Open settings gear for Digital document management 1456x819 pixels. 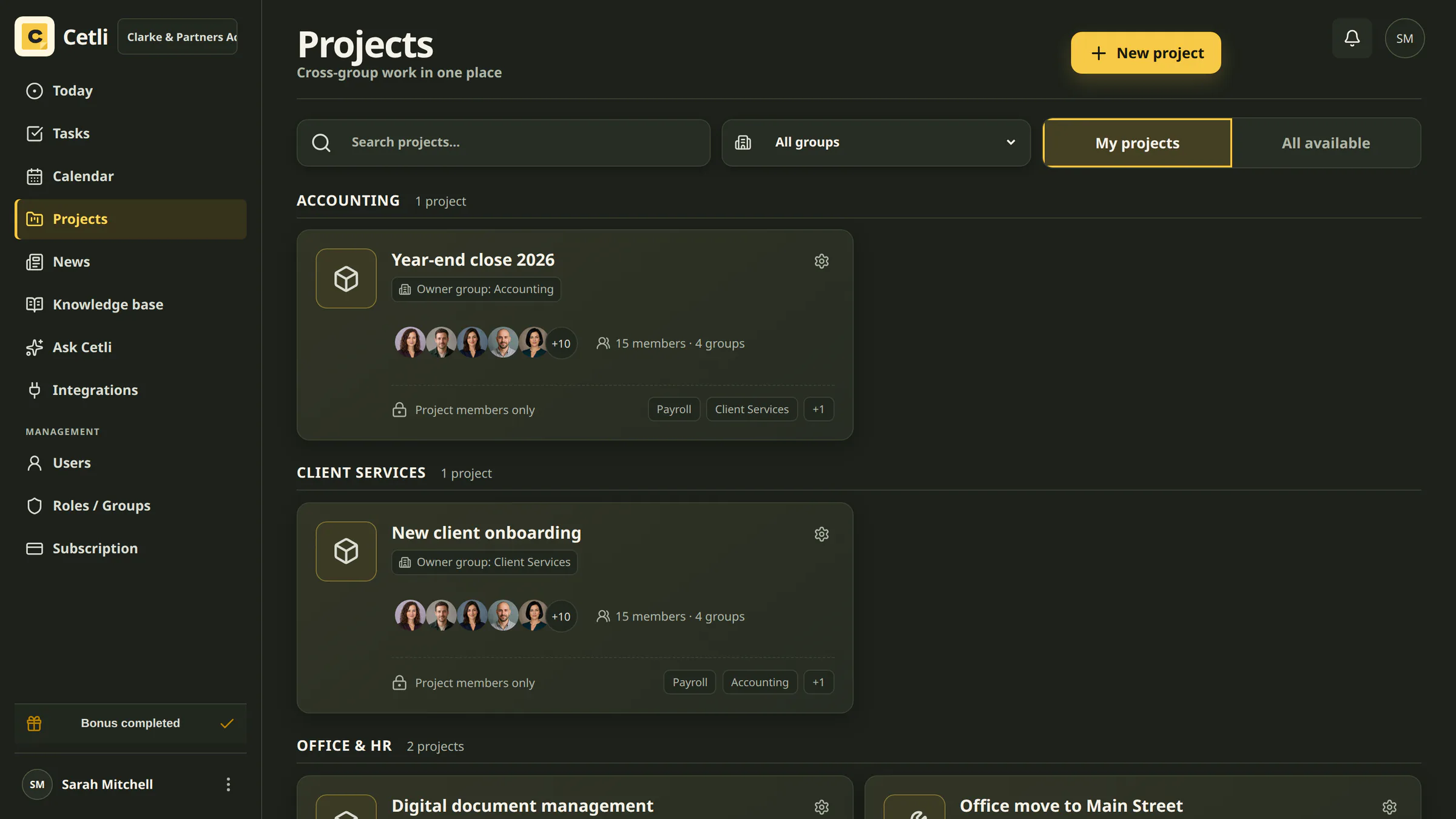(x=821, y=807)
